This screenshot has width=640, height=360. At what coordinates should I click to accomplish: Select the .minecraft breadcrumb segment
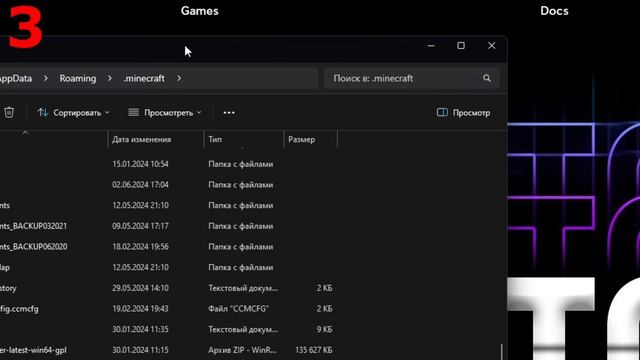144,78
